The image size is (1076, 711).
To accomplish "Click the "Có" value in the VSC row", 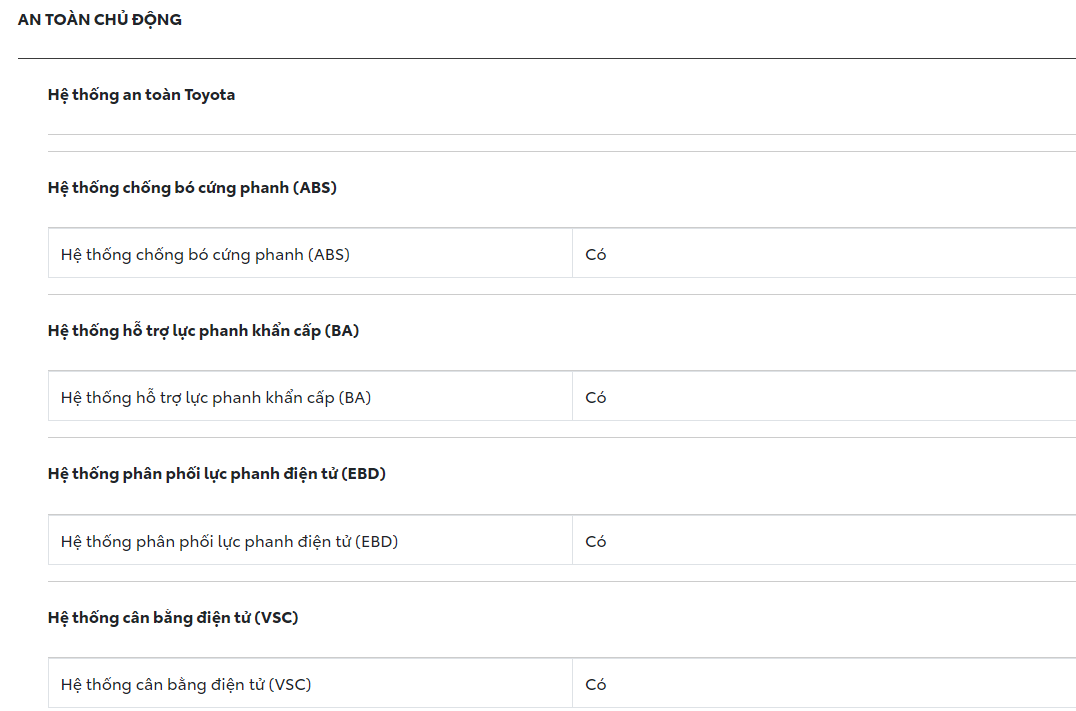I will tap(596, 685).
